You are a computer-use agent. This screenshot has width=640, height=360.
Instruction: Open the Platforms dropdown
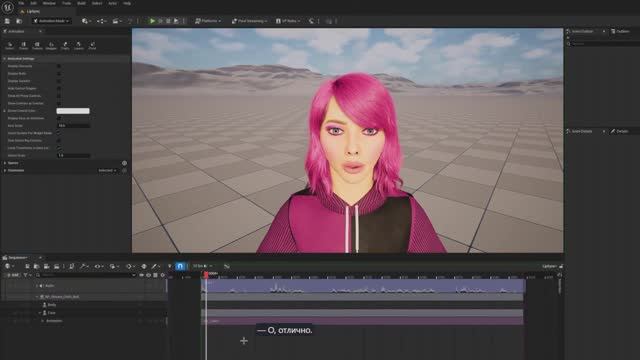pyautogui.click(x=208, y=21)
